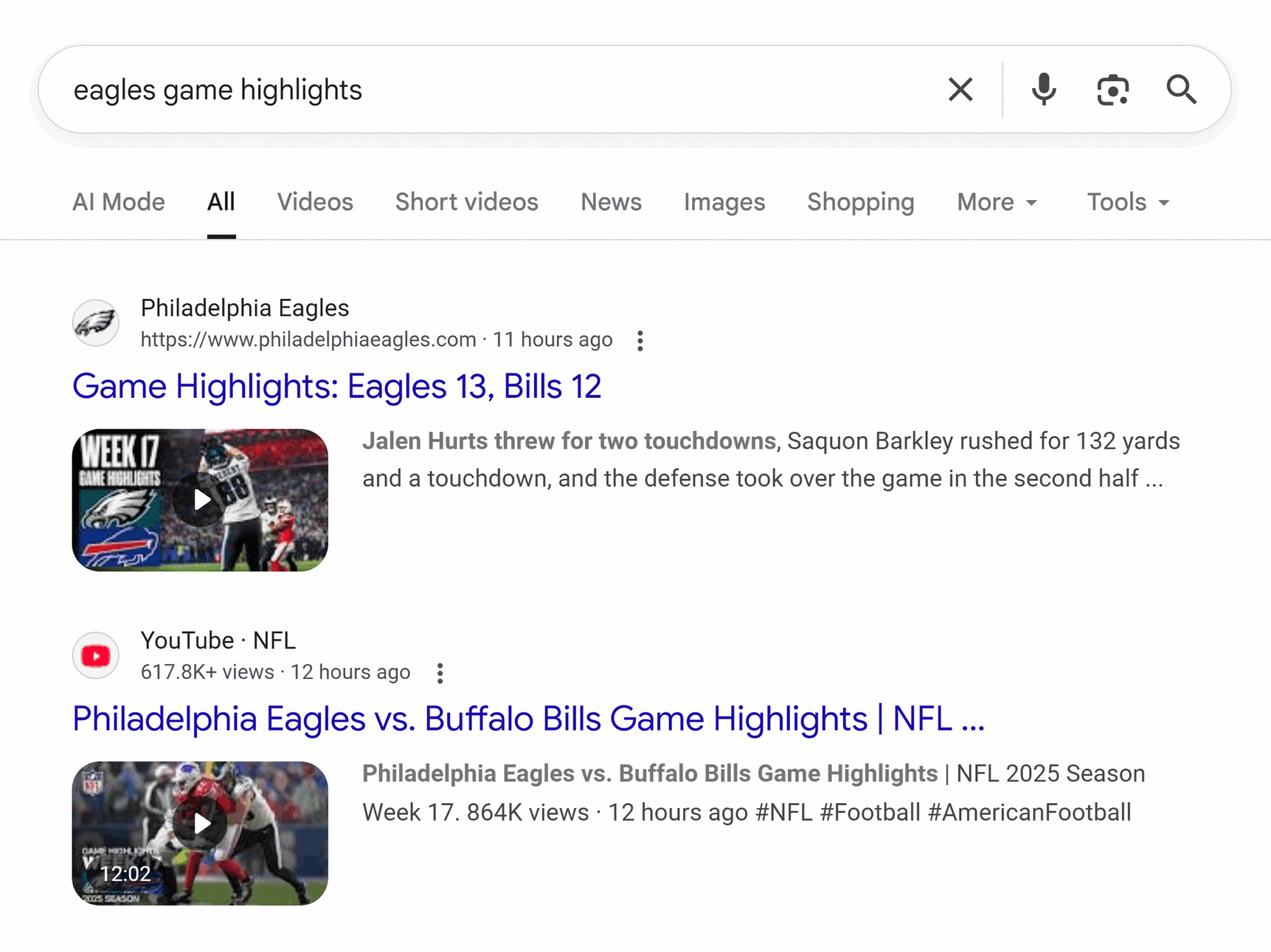The width and height of the screenshot is (1271, 952).
Task: Click the Philadelphia Eagles source name
Action: pos(245,308)
